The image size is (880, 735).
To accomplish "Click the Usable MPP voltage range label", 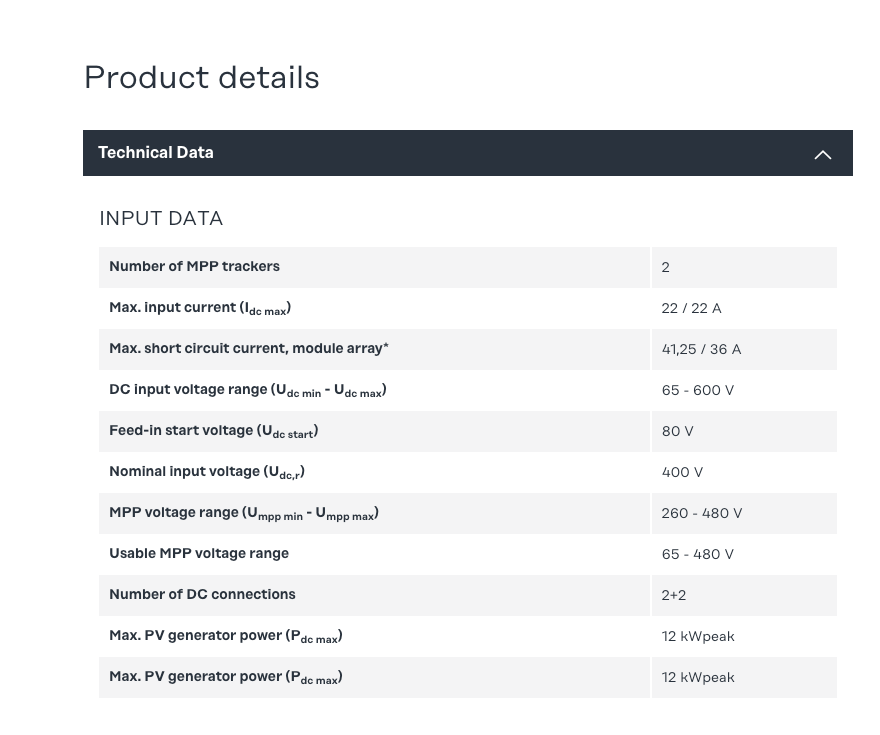I will point(199,554).
